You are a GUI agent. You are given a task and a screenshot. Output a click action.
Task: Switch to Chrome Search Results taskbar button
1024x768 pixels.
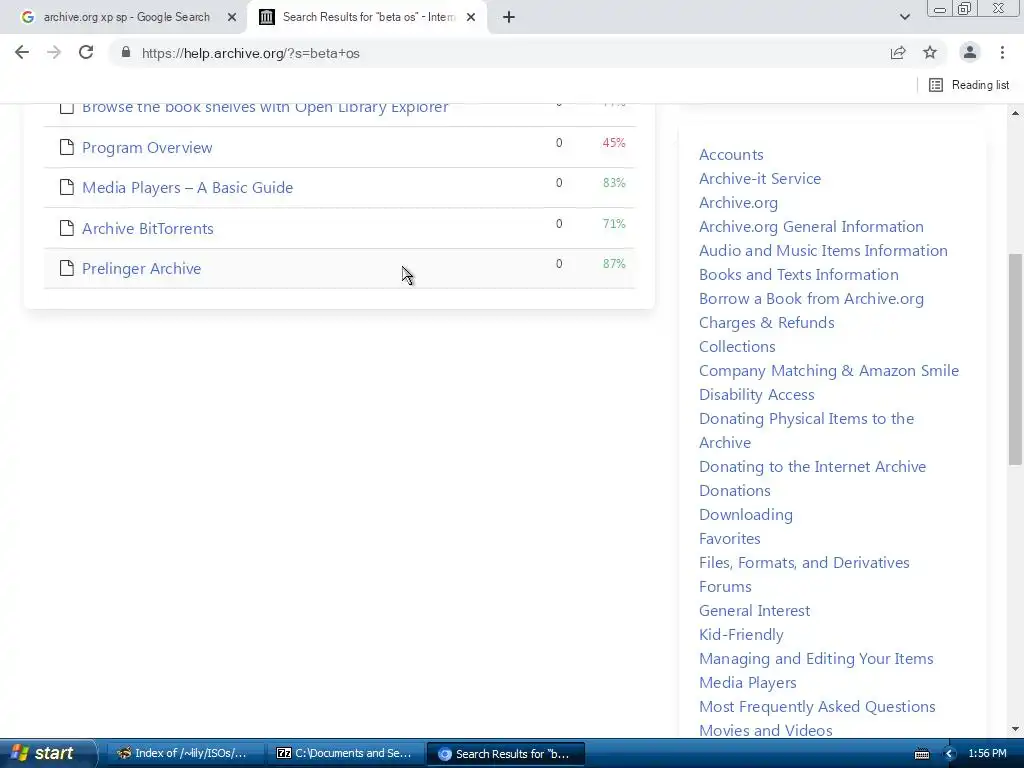pos(505,754)
